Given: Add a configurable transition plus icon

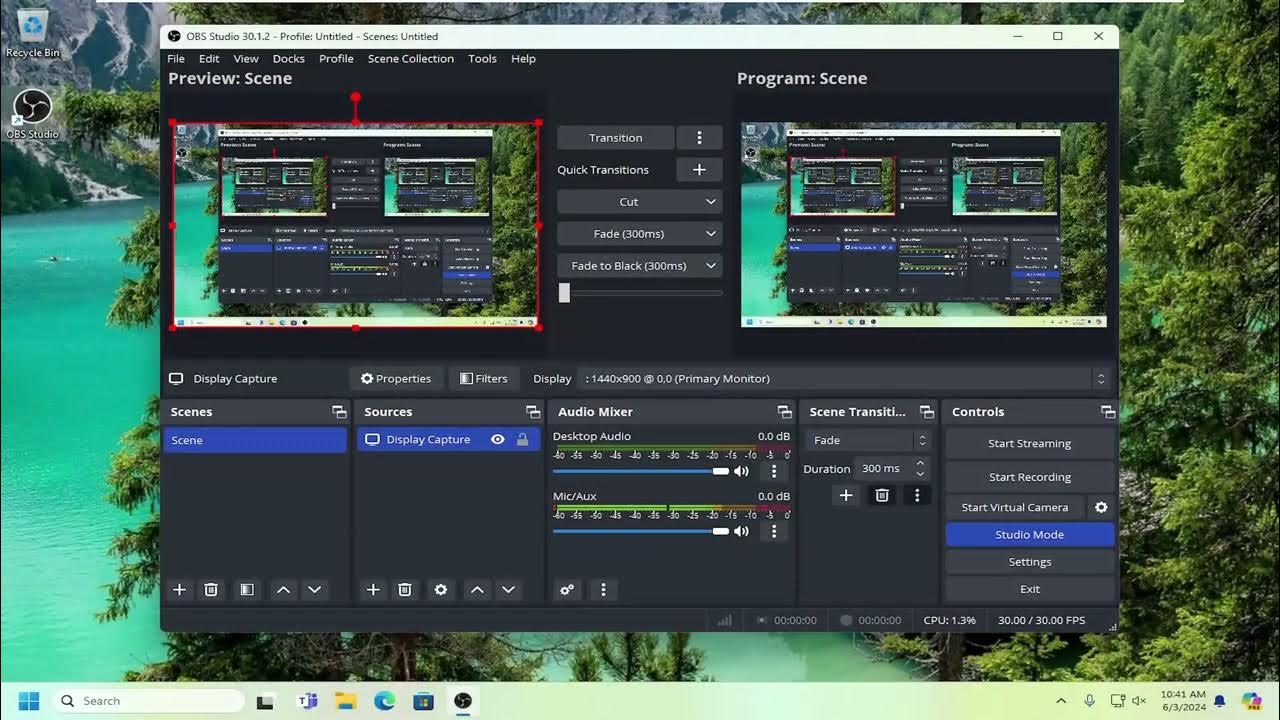Looking at the screenshot, I should tap(846, 495).
